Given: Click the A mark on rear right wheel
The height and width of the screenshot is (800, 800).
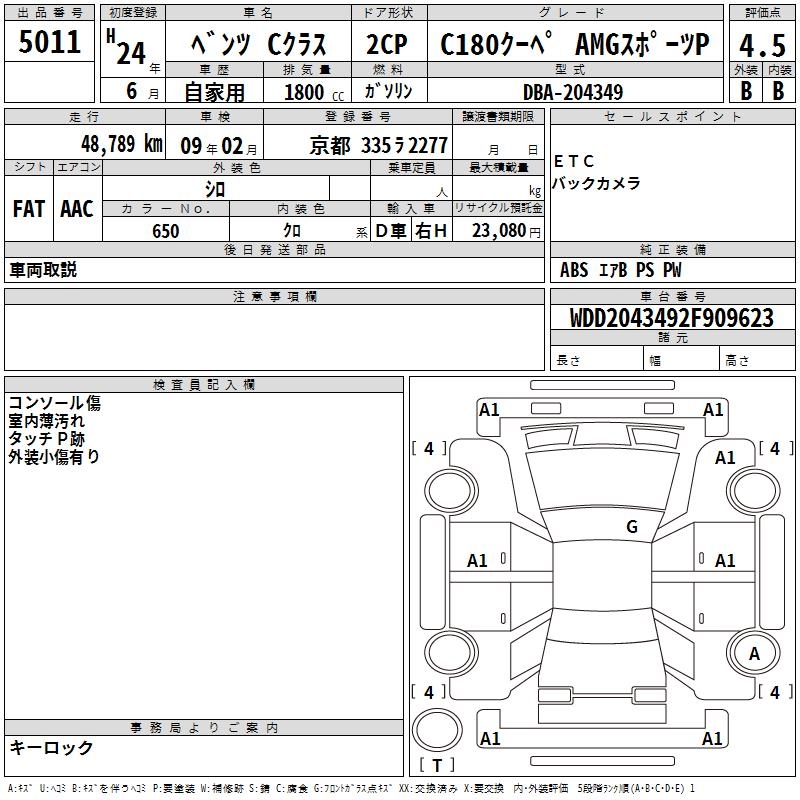Looking at the screenshot, I should 754,654.
